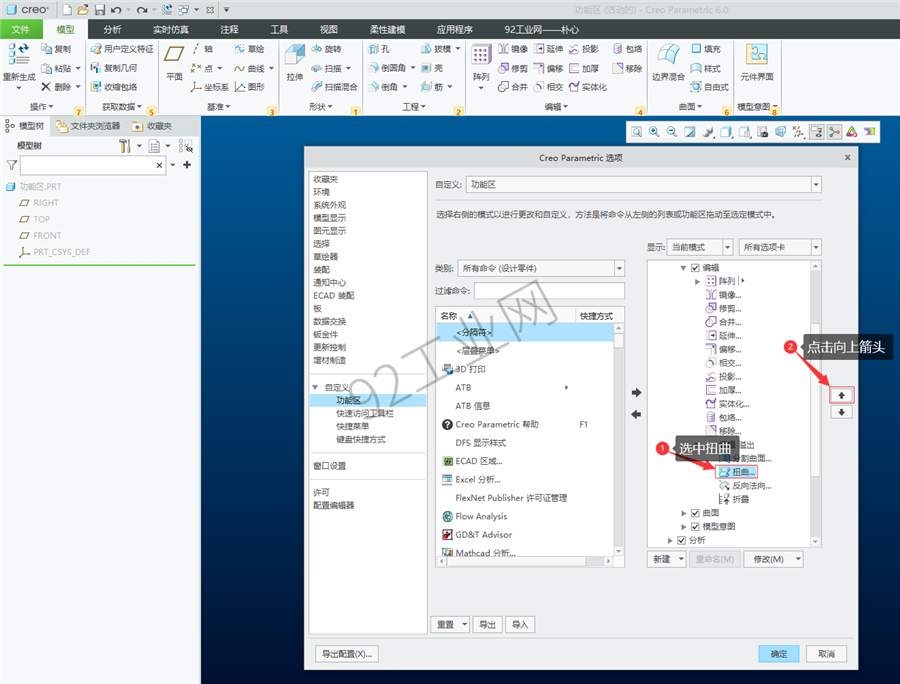Image resolution: width=900 pixels, height=684 pixels.
Task: Open the Boundary Blend (边界混合) tool
Action: point(668,62)
